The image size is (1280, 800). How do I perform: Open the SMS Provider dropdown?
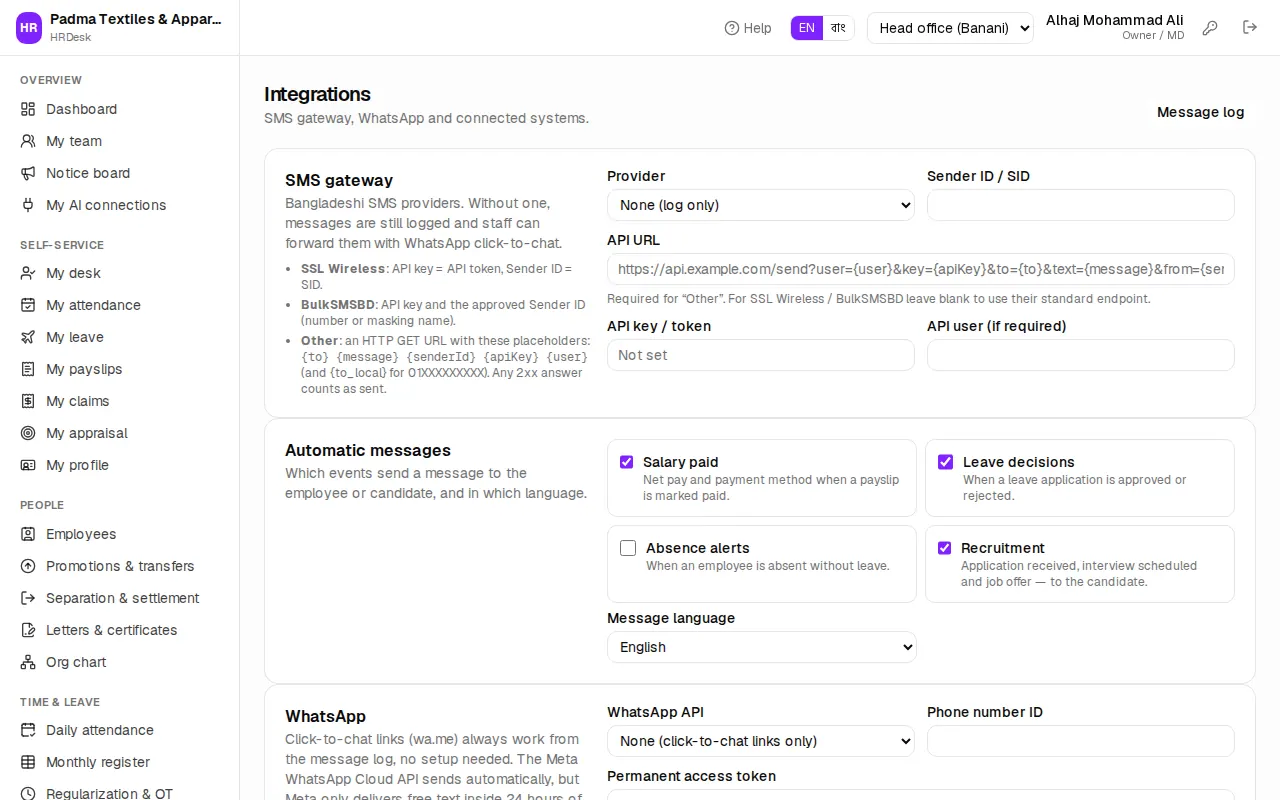pos(761,205)
